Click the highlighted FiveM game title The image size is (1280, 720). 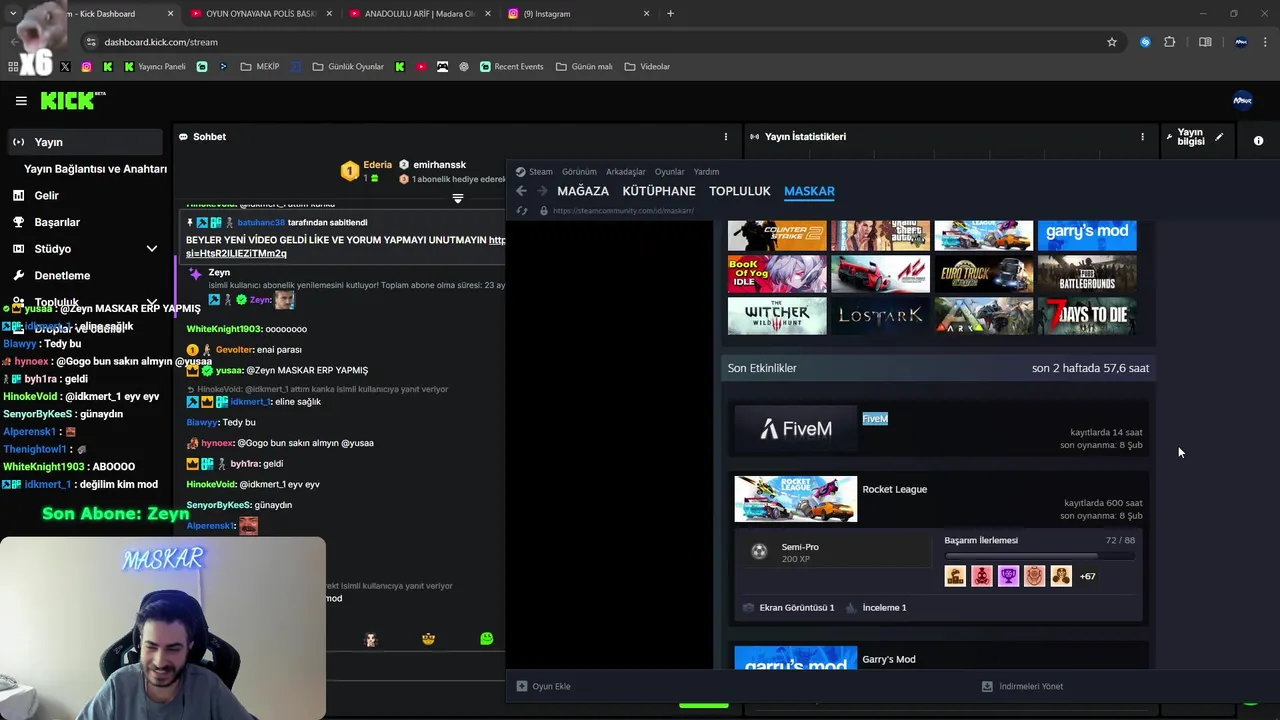click(x=875, y=419)
